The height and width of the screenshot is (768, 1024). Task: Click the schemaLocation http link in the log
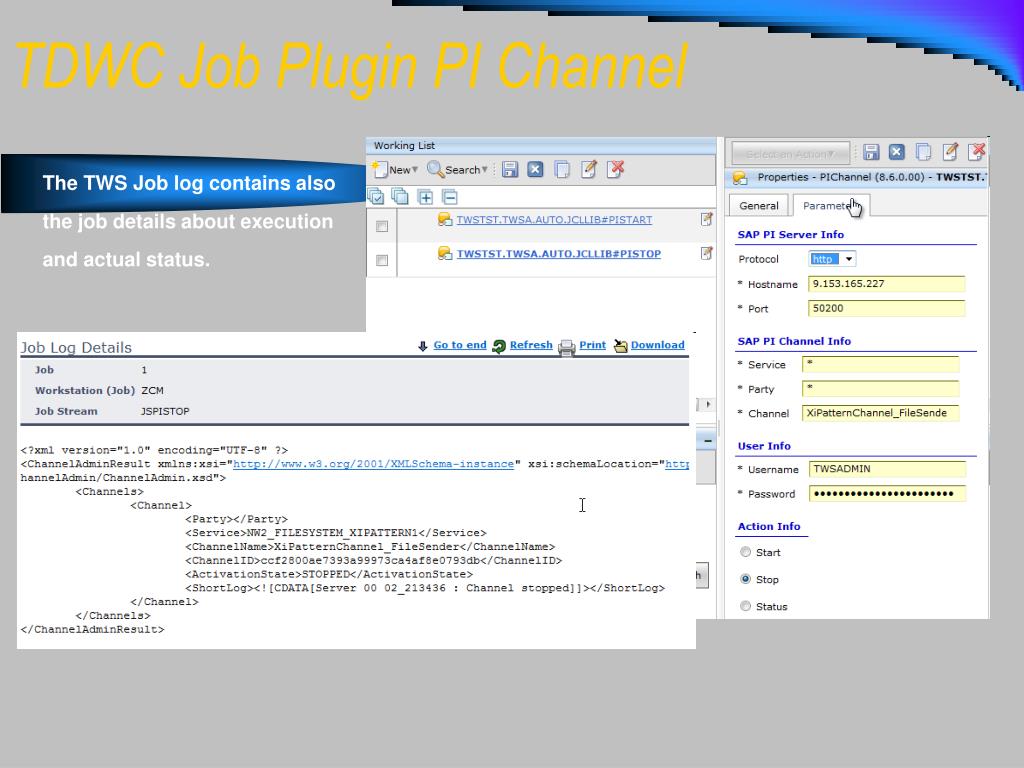(677, 464)
